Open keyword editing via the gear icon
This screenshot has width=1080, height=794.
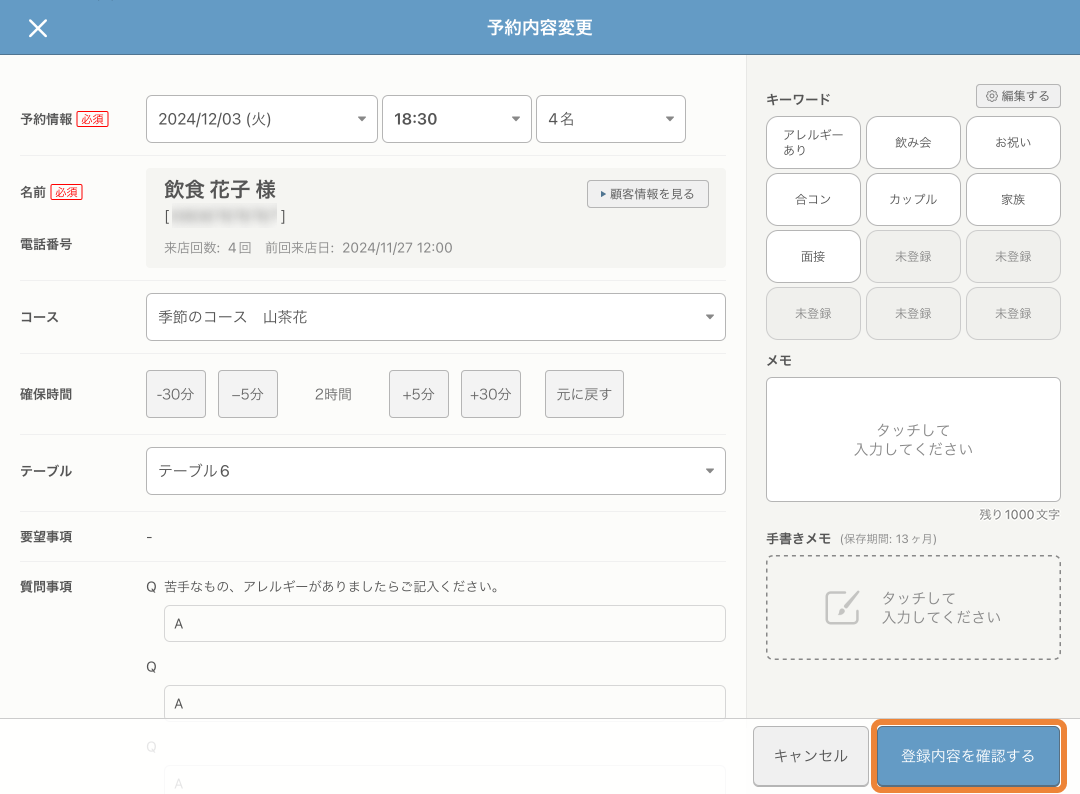[x=1018, y=97]
